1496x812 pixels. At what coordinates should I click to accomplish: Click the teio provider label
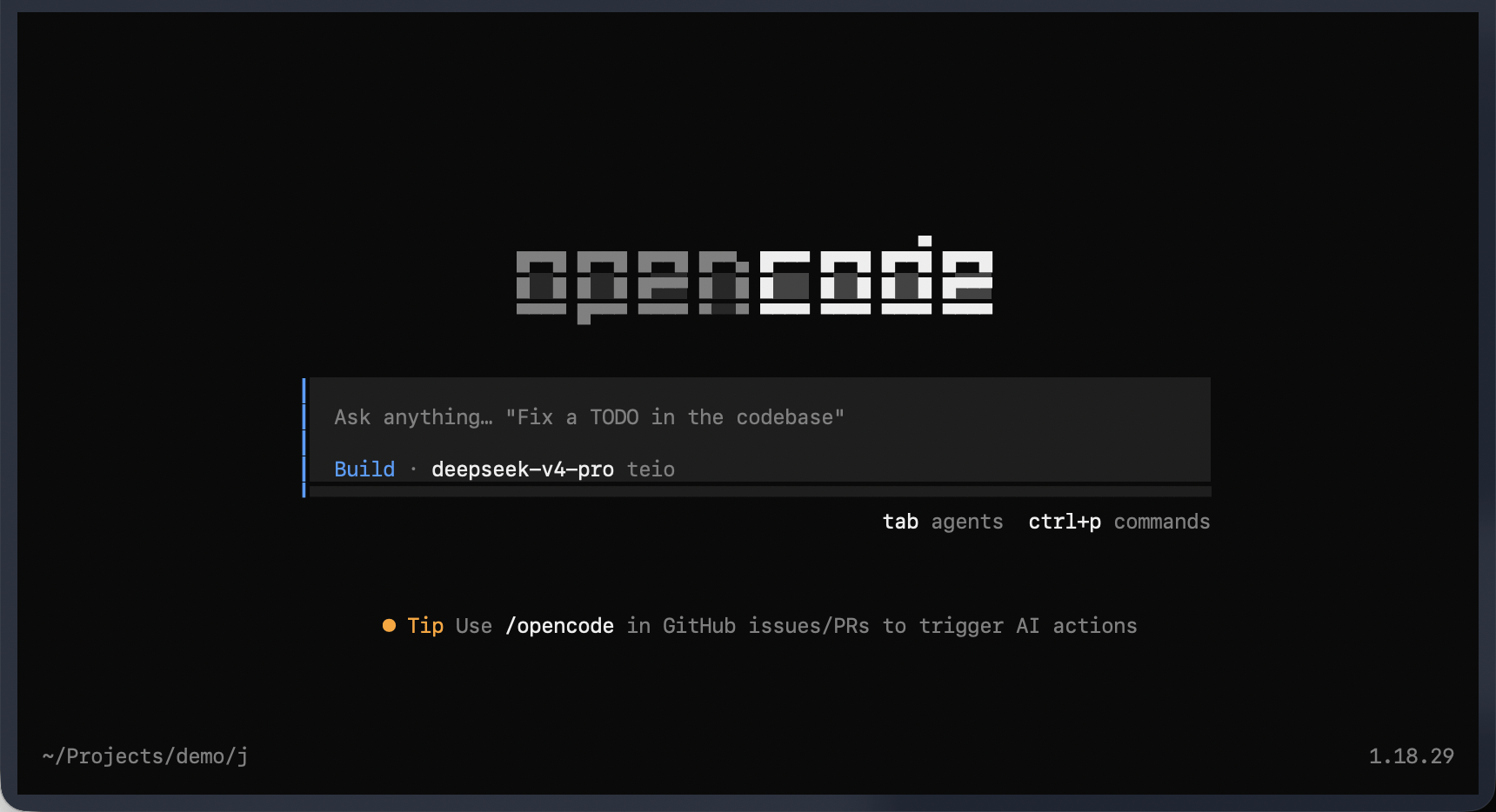[x=651, y=469]
